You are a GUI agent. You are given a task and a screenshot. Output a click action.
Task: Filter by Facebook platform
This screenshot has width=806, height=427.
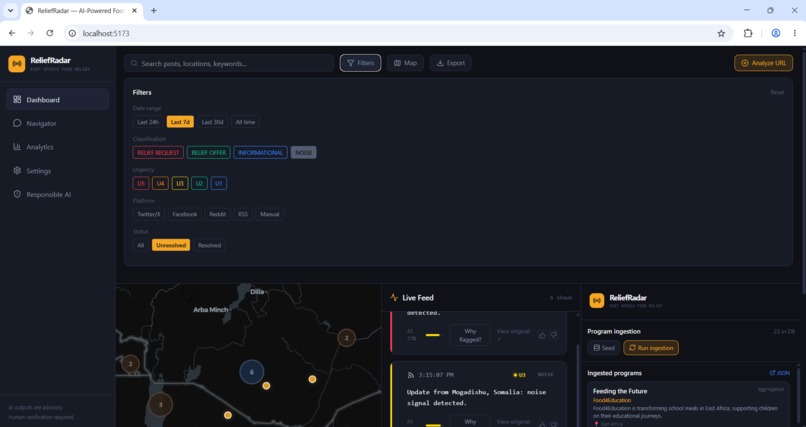[x=185, y=214]
